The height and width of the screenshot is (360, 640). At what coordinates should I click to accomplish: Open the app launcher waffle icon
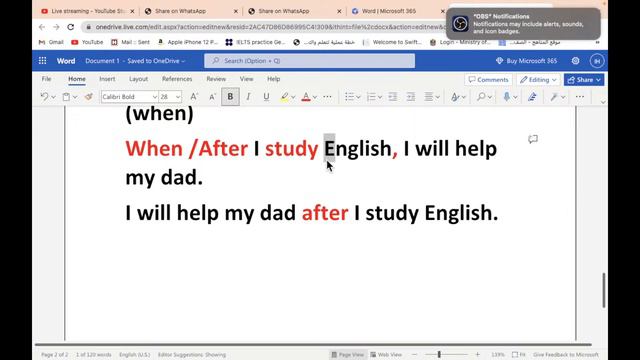click(42, 61)
